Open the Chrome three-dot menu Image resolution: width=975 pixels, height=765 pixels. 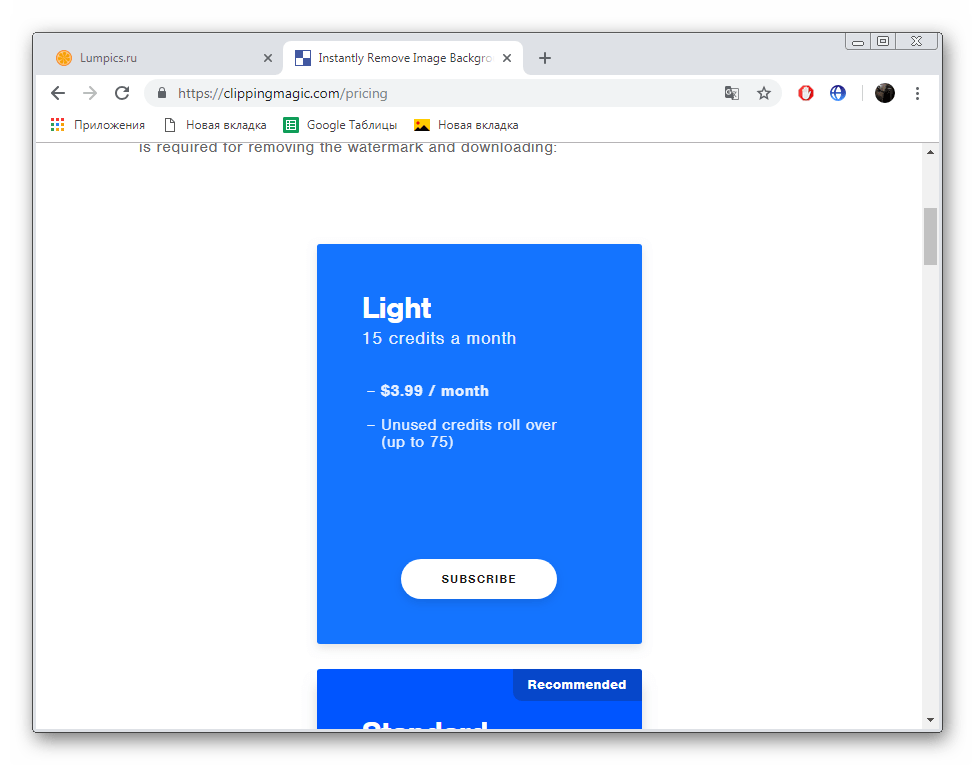(917, 93)
